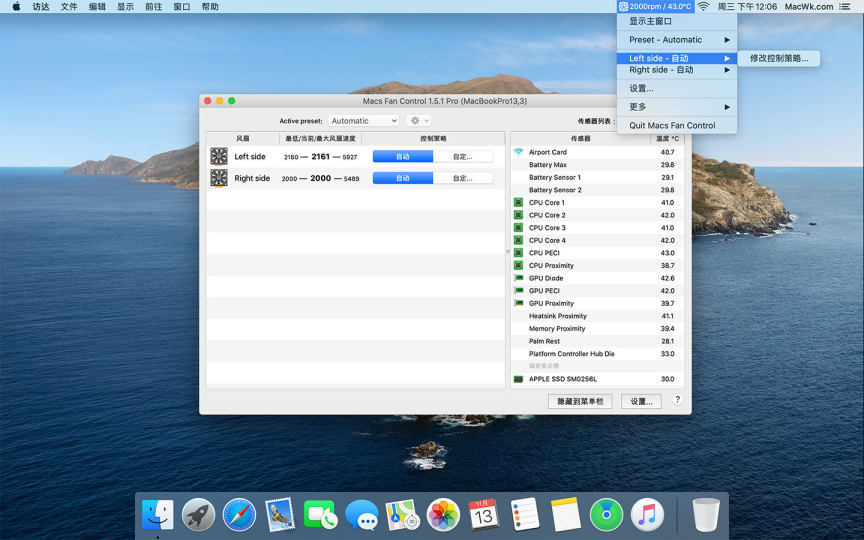This screenshot has width=864, height=540.
Task: Expand the Left side - 自动 submenu
Action: pos(677,58)
